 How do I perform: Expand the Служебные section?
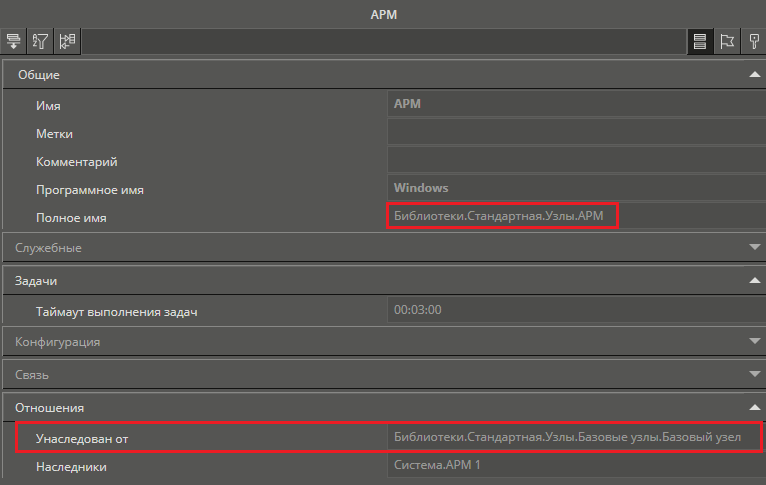tap(754, 247)
